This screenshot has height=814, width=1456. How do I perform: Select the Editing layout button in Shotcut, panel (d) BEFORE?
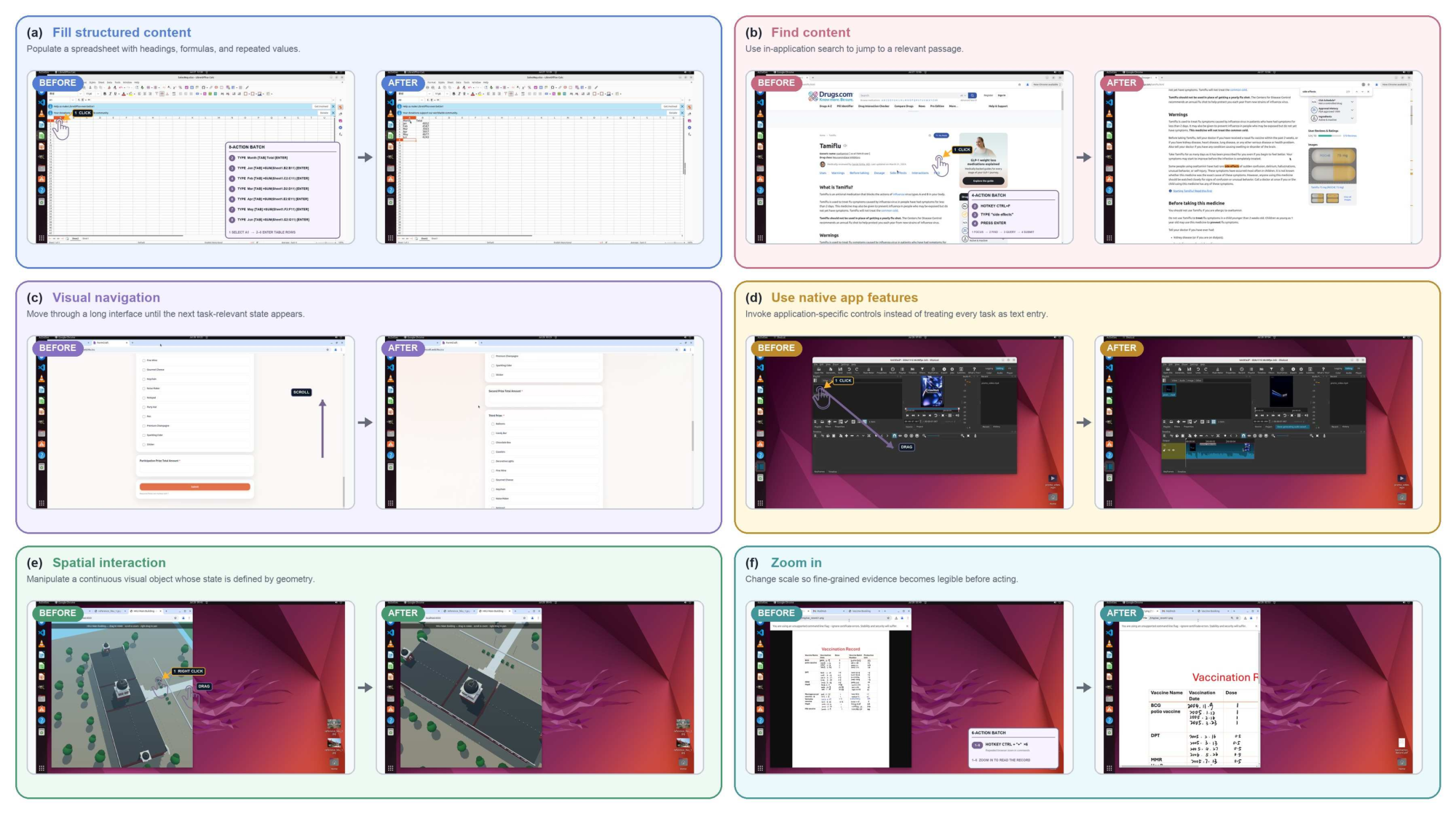tap(1000, 368)
